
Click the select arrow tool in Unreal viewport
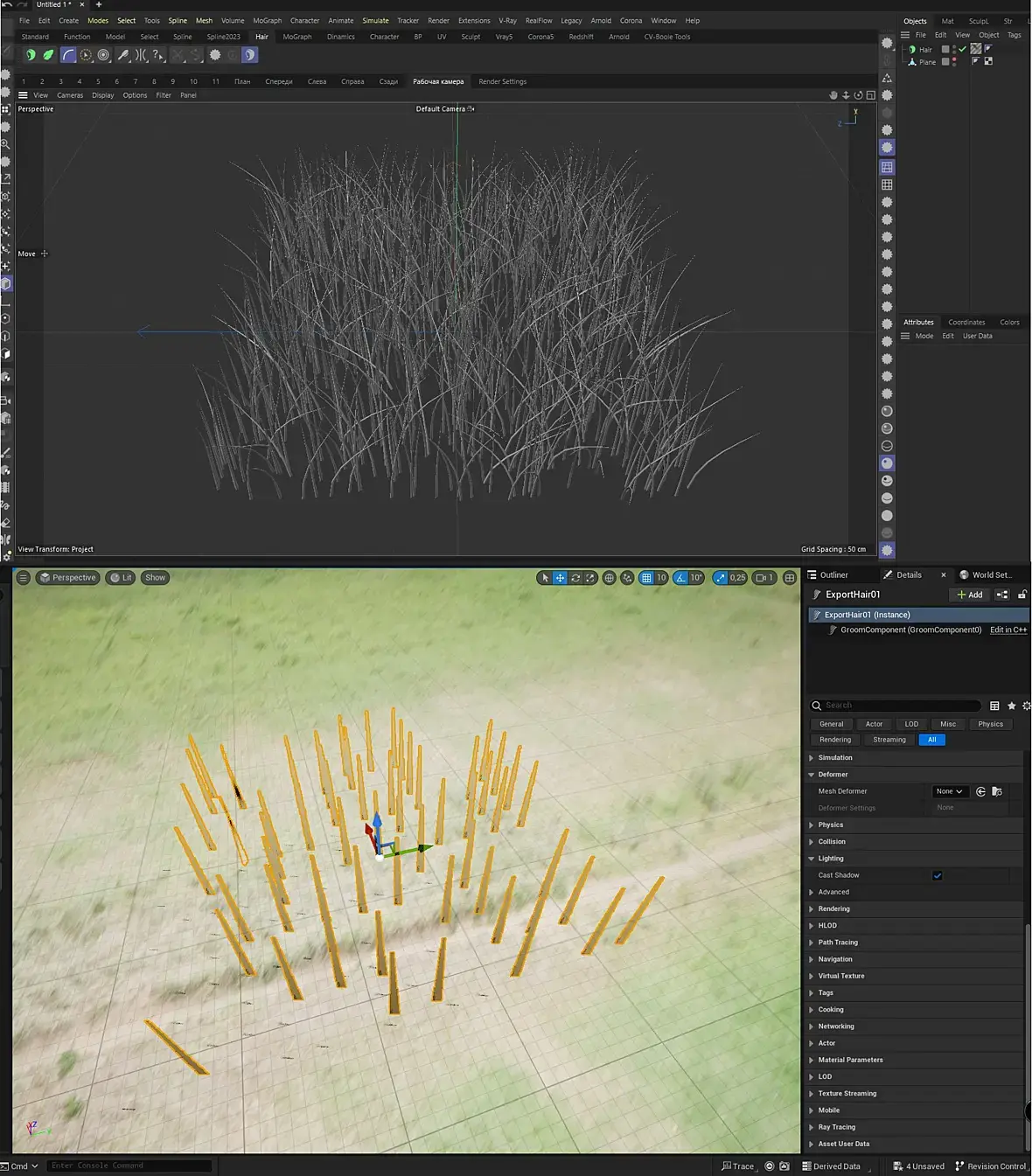[545, 578]
